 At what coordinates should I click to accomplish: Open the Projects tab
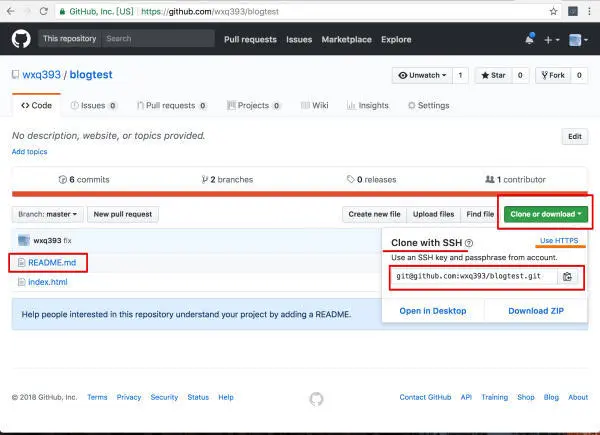253,106
